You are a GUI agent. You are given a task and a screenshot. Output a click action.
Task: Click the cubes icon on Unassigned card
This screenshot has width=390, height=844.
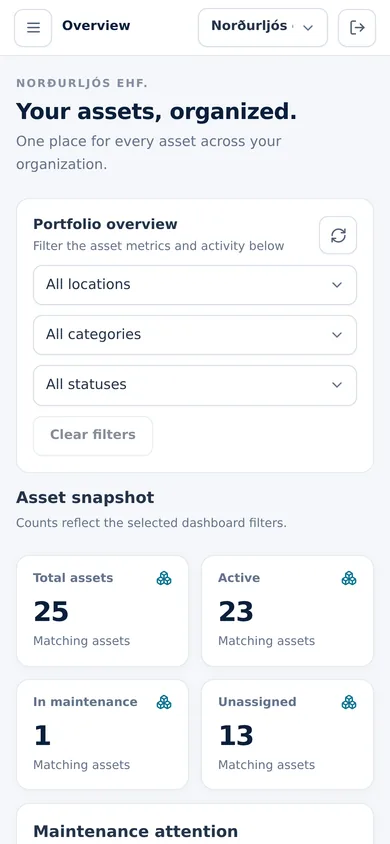(349, 702)
